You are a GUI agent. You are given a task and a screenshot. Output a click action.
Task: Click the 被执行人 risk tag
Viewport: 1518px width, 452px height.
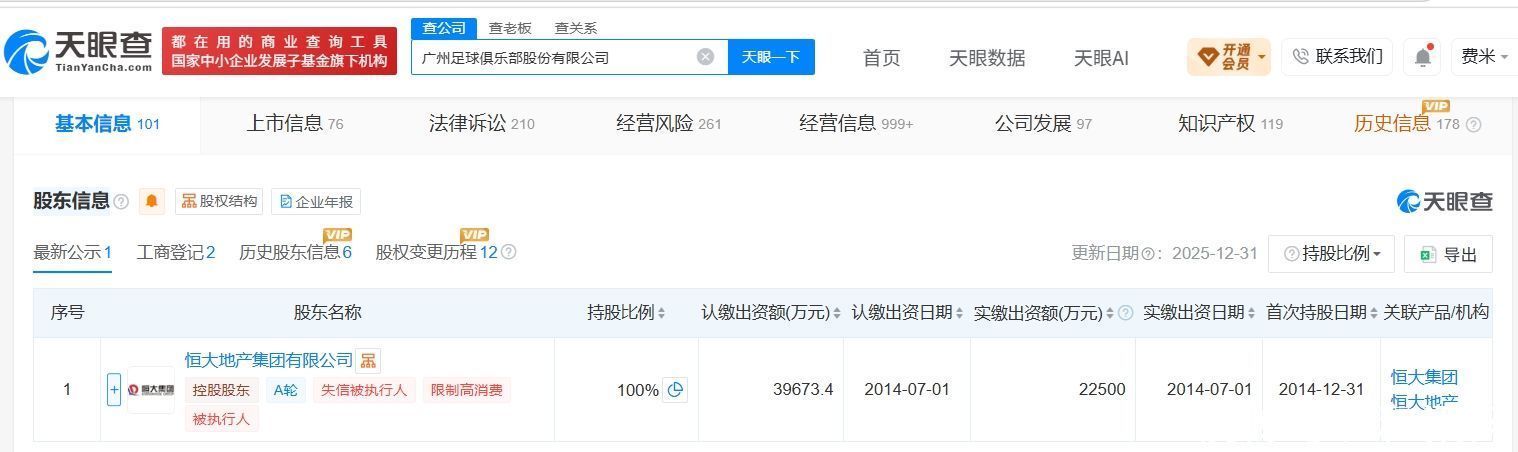click(222, 419)
